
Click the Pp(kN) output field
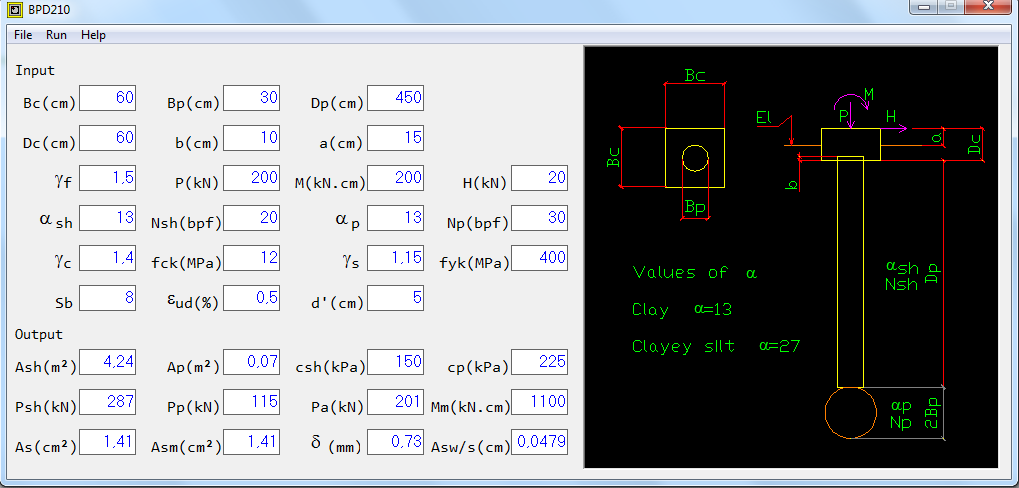click(252, 402)
